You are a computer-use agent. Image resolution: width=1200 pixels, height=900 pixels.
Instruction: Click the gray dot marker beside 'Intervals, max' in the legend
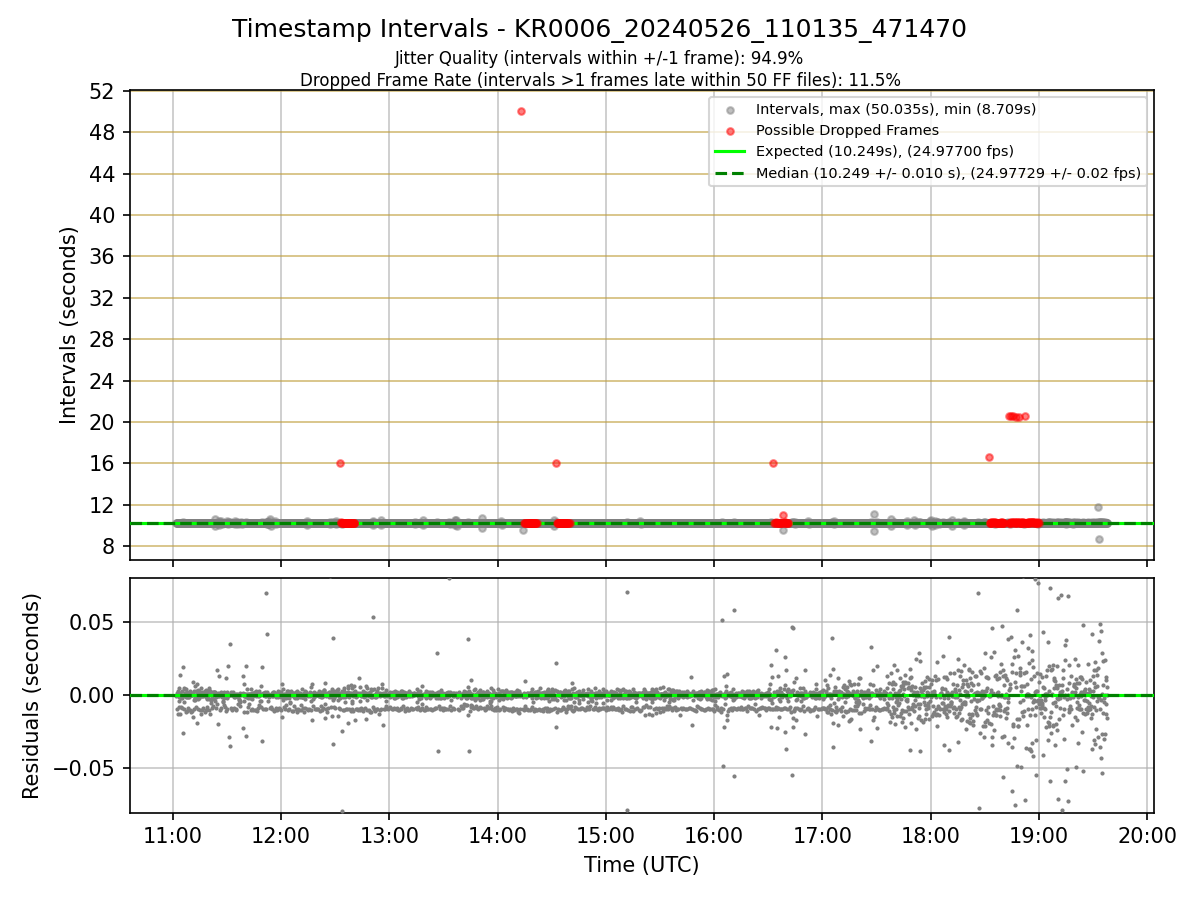(x=731, y=109)
